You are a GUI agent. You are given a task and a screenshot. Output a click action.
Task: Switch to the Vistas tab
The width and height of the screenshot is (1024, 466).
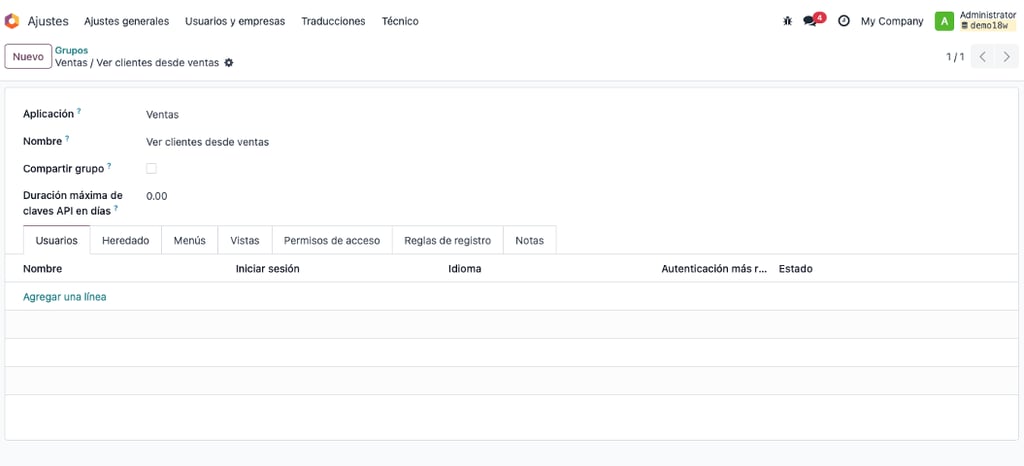pos(245,240)
